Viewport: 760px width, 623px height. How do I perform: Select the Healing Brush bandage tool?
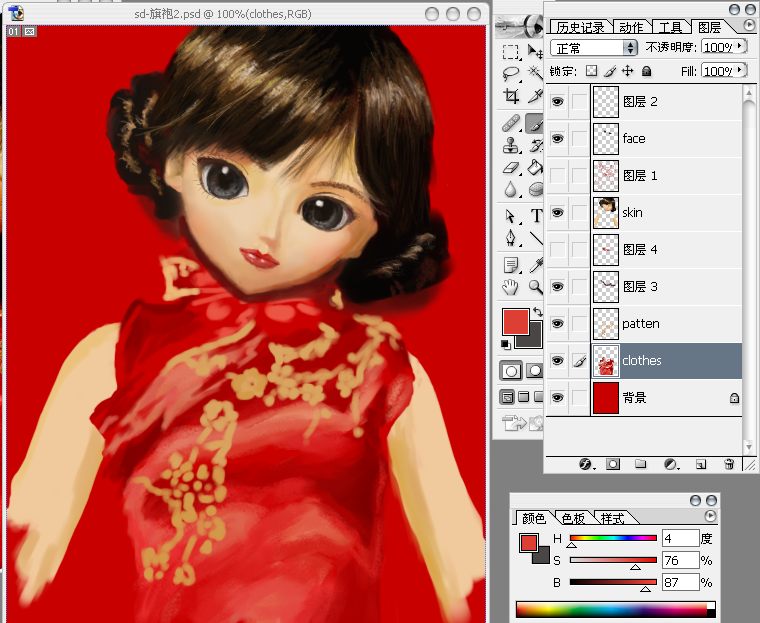tap(510, 123)
